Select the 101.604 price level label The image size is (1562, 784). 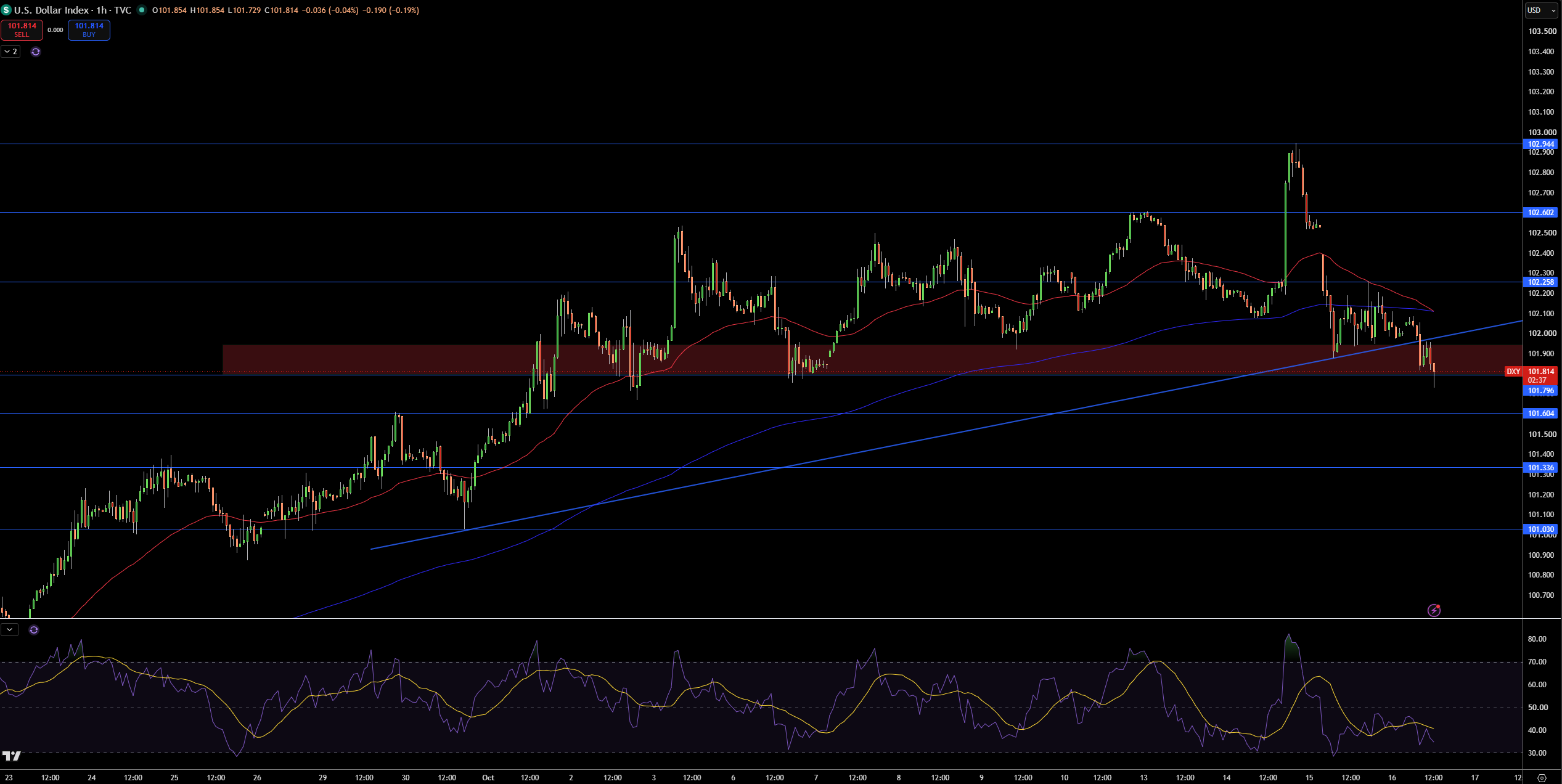pyautogui.click(x=1541, y=414)
